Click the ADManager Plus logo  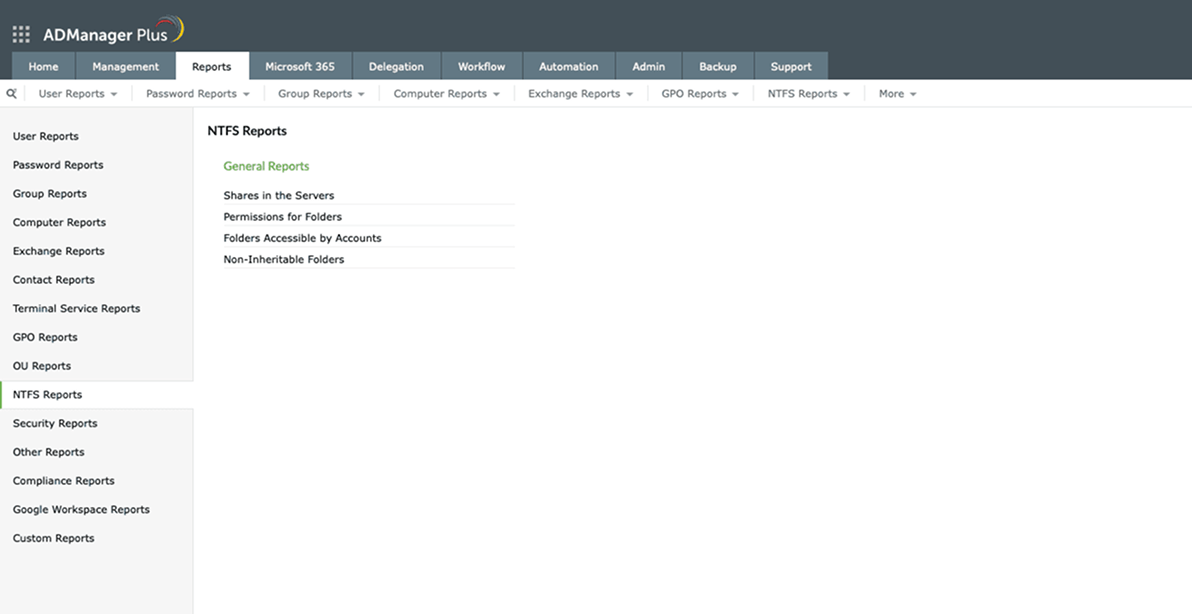113,32
